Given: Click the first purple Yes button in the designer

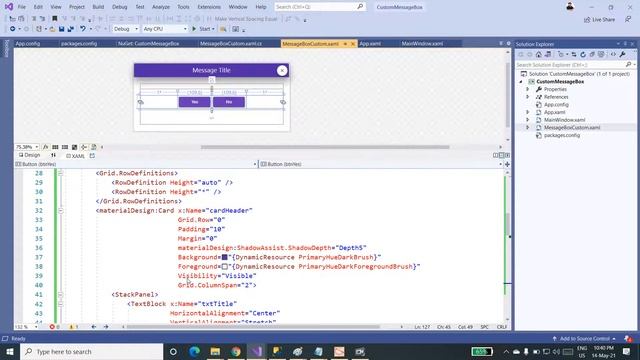Looking at the screenshot, I should tap(195, 102).
